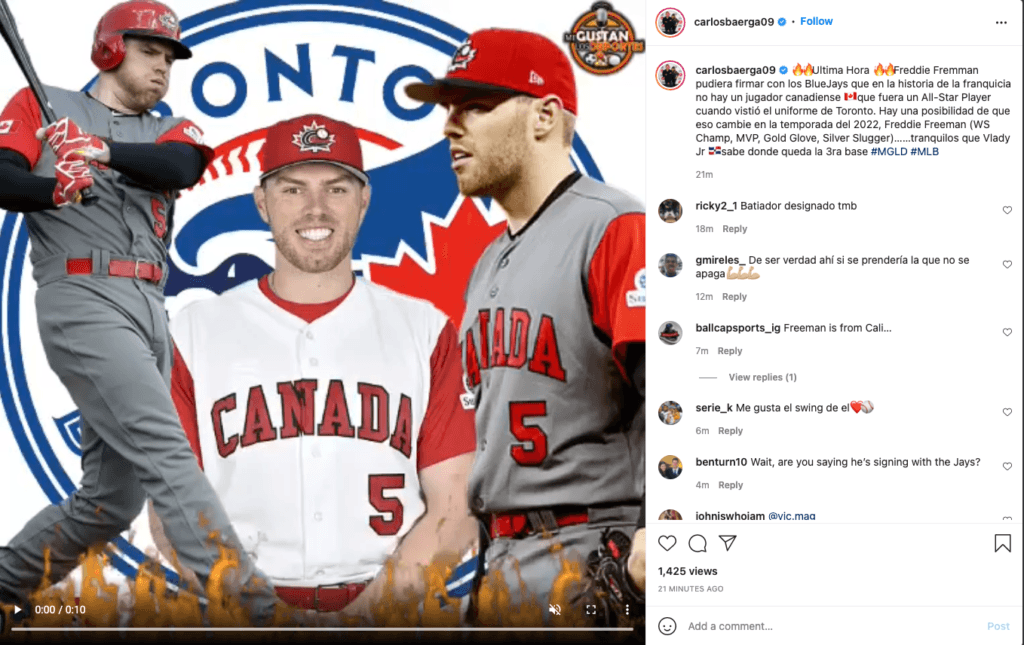Like ricky2_1's comment heart
The width and height of the screenshot is (1024, 645).
coord(1007,210)
